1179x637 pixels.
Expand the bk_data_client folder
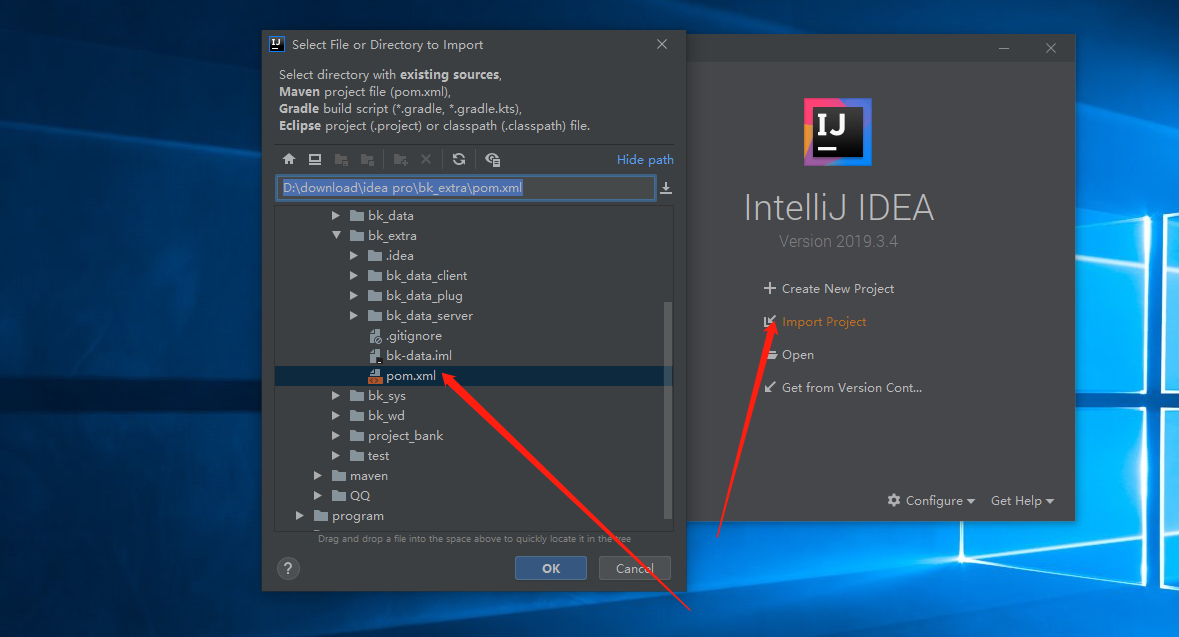coord(353,276)
